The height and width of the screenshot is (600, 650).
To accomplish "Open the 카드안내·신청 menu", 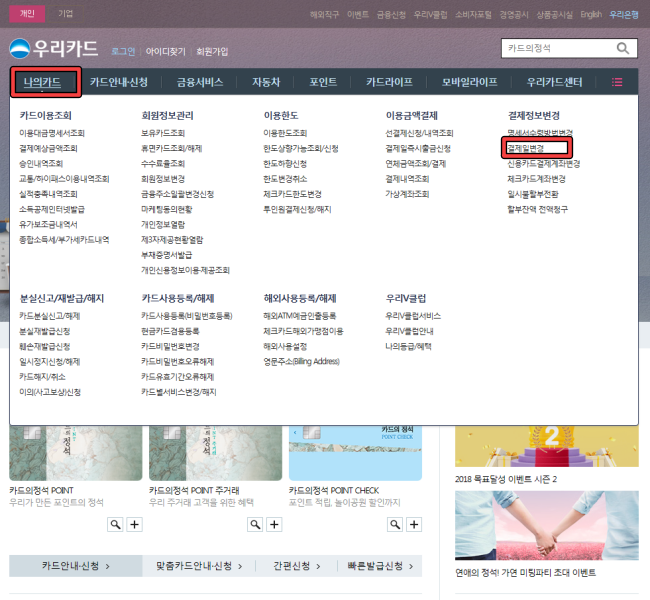I will 119,82.
